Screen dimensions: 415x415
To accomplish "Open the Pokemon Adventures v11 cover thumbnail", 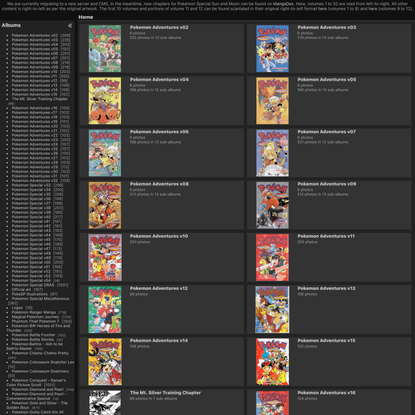I will coord(272,257).
